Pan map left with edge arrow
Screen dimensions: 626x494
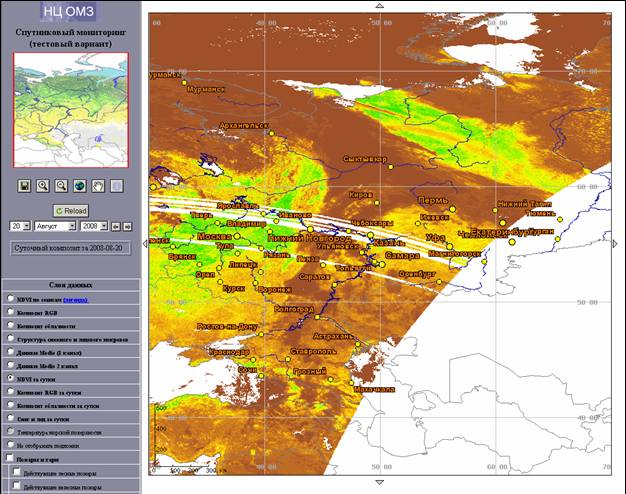[x=146, y=243]
